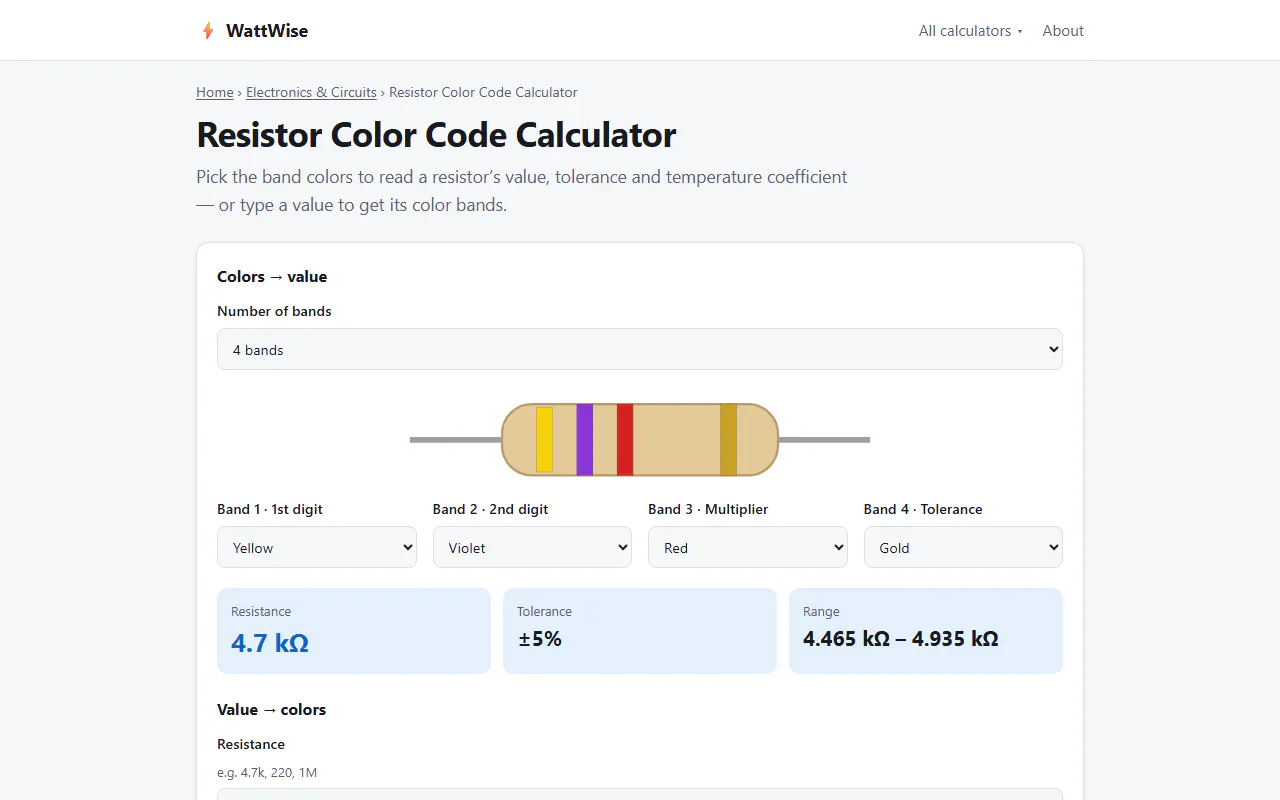Viewport: 1280px width, 800px height.
Task: Click the Resistor Color Code Calculator heading
Action: pos(436,134)
